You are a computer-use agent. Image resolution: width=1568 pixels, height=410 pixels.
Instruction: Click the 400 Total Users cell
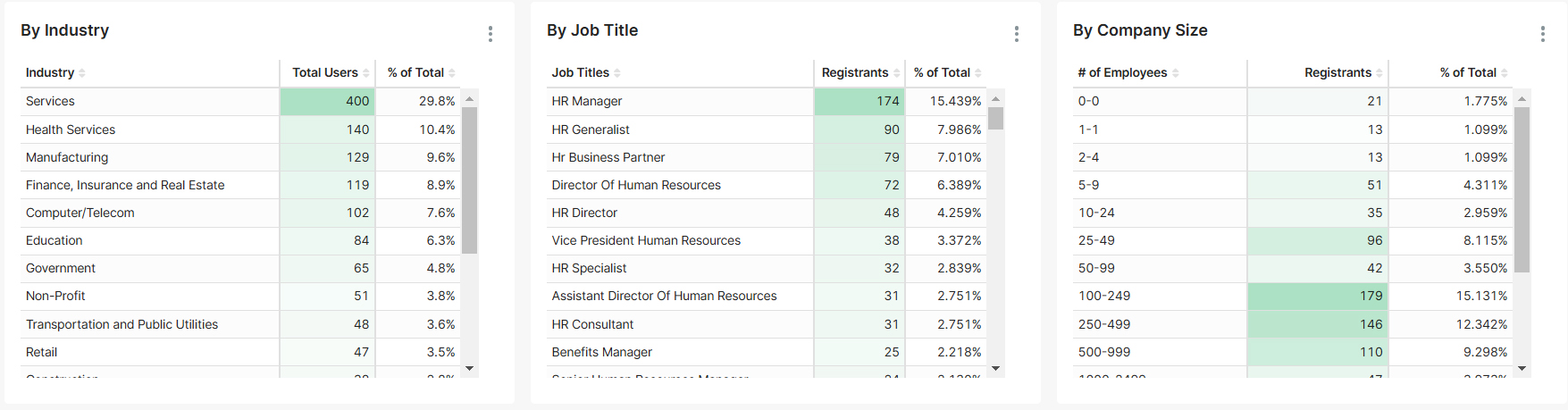(x=328, y=102)
